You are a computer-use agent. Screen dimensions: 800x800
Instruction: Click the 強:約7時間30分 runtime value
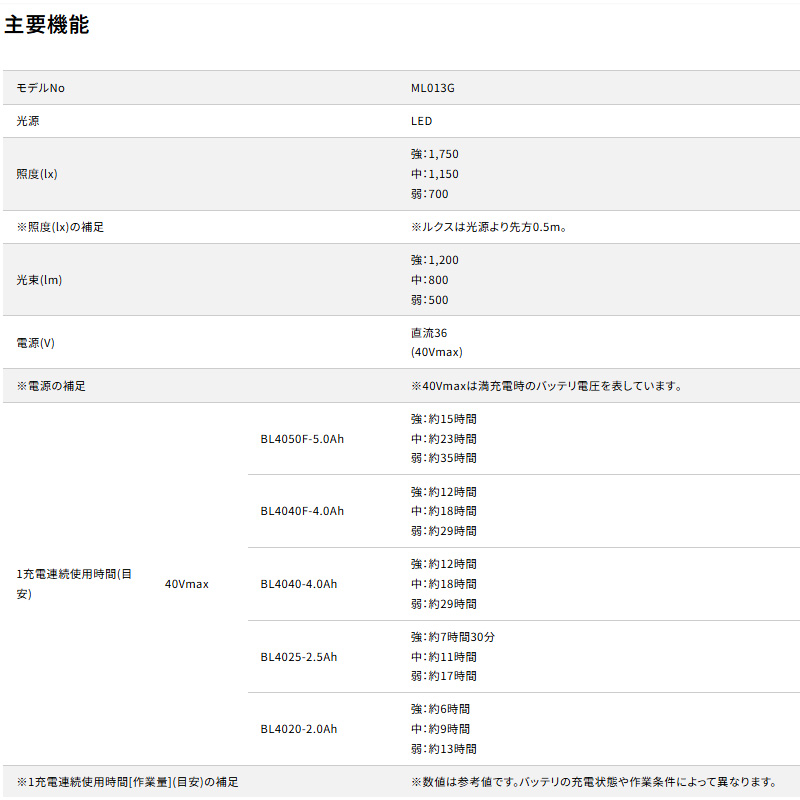coord(452,637)
